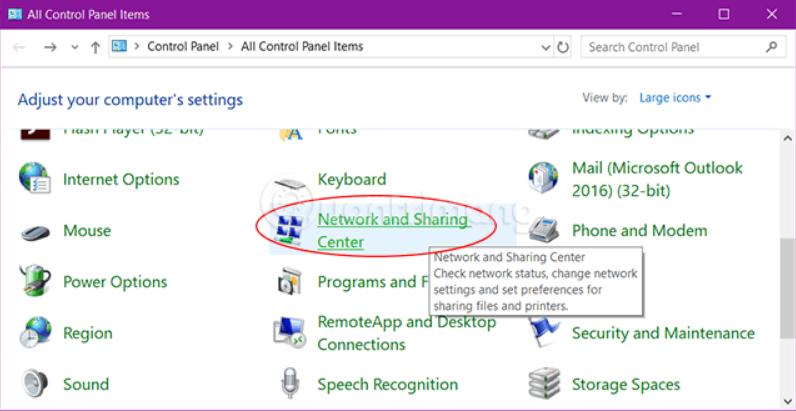Click the vertical scrollbar thumb

coord(787,290)
